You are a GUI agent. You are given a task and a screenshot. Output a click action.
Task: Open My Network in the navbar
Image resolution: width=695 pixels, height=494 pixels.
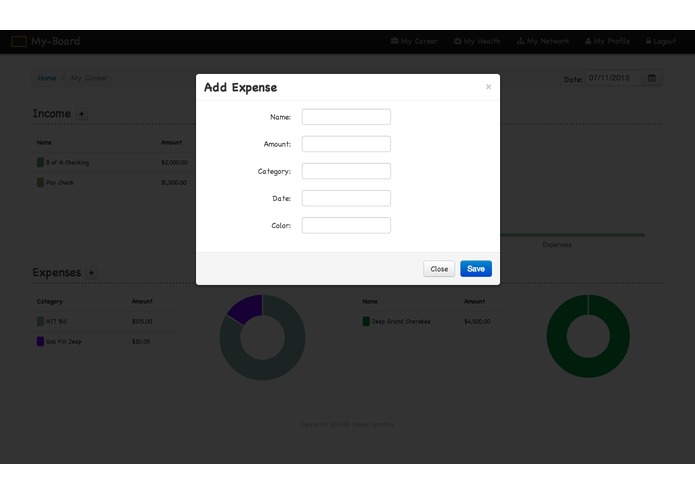tap(543, 41)
